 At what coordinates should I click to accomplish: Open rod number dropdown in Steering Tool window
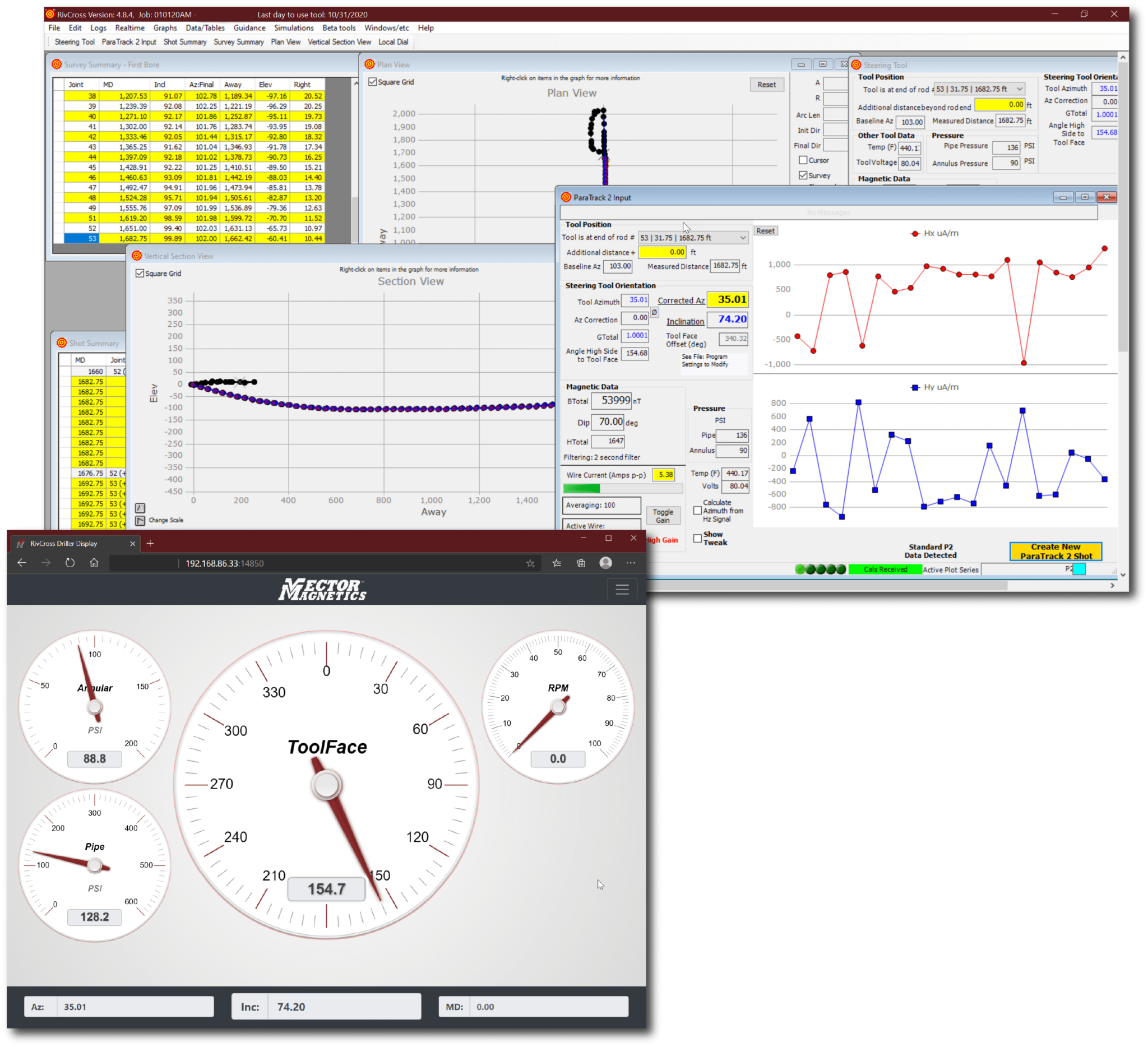(1019, 89)
